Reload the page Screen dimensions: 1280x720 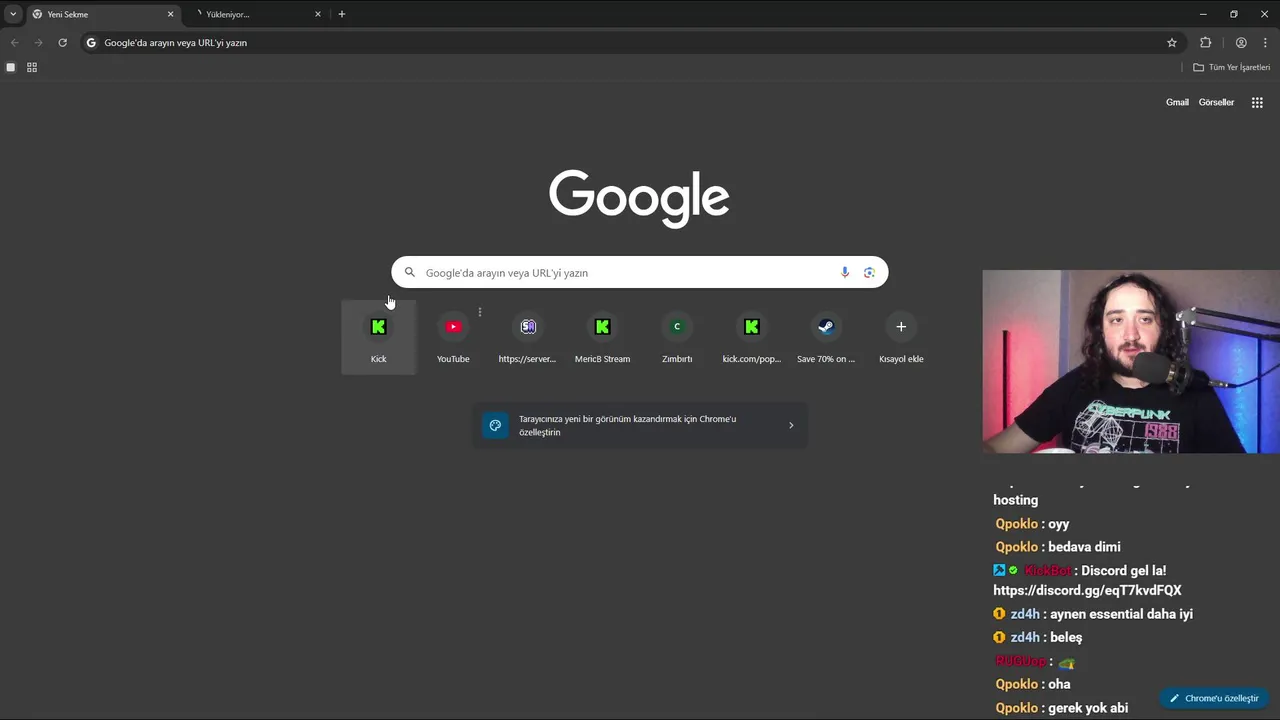[x=62, y=43]
